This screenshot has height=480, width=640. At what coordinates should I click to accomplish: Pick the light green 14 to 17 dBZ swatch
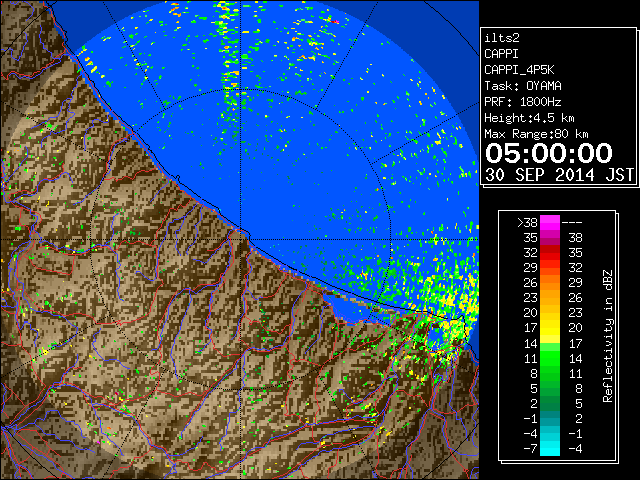tap(550, 343)
